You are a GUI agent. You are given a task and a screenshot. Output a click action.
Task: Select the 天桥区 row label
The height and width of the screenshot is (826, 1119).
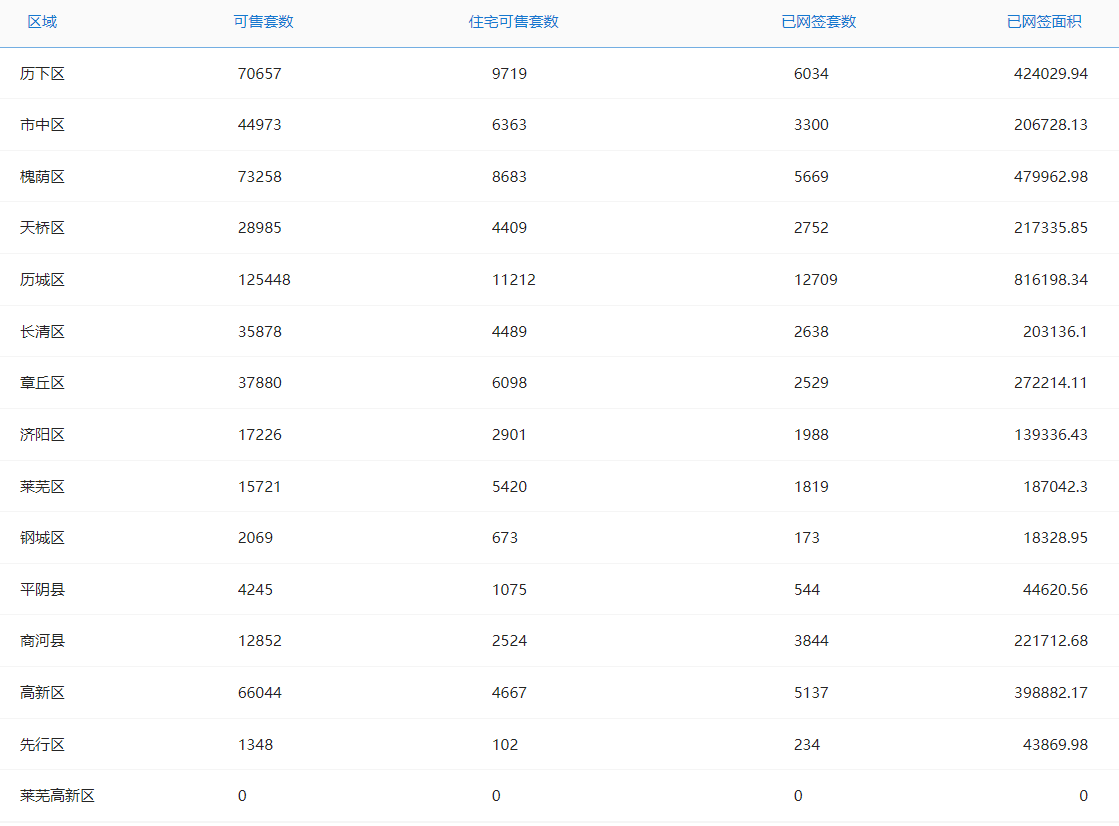click(x=42, y=228)
